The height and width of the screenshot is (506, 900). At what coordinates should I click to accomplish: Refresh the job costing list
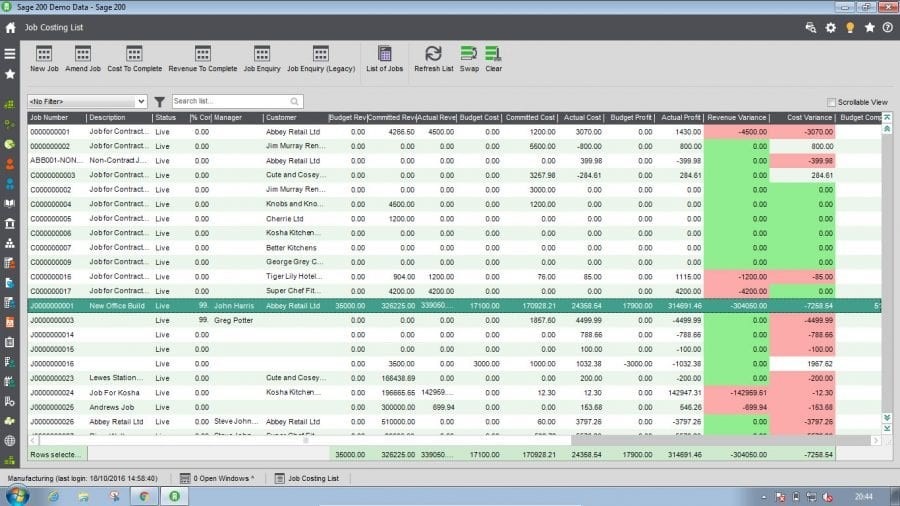point(433,59)
